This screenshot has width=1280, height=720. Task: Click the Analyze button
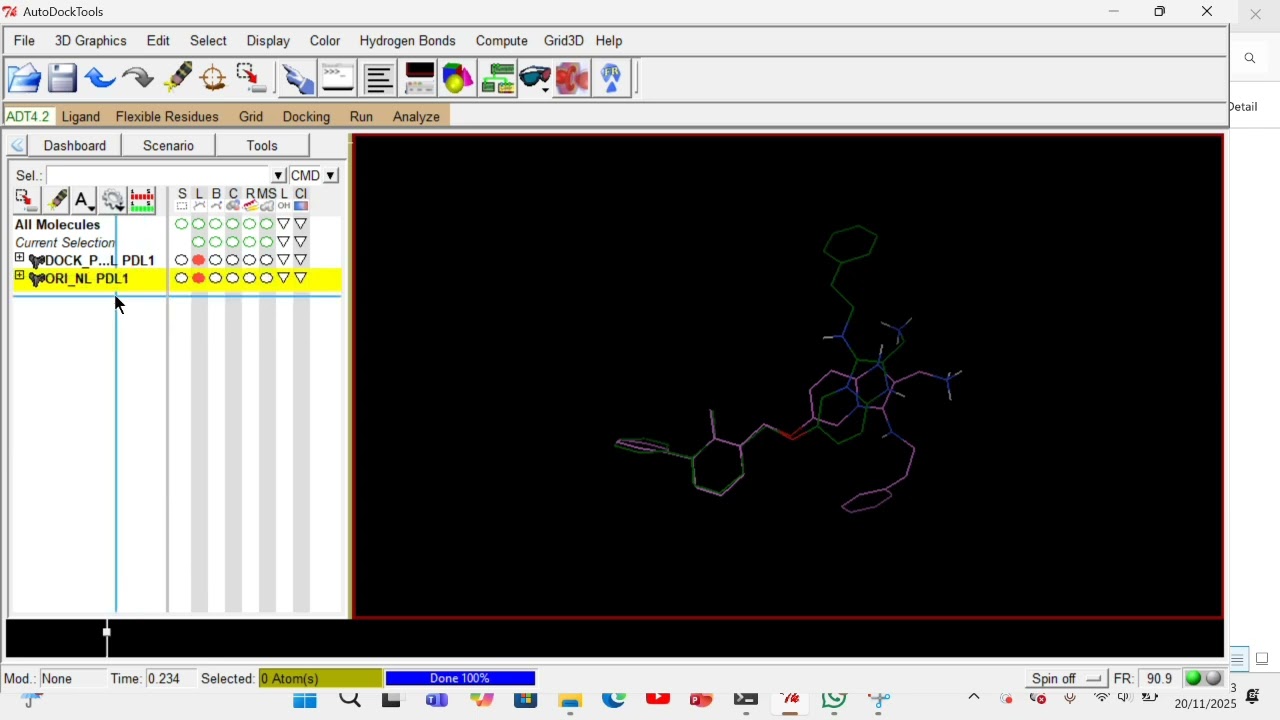(417, 117)
